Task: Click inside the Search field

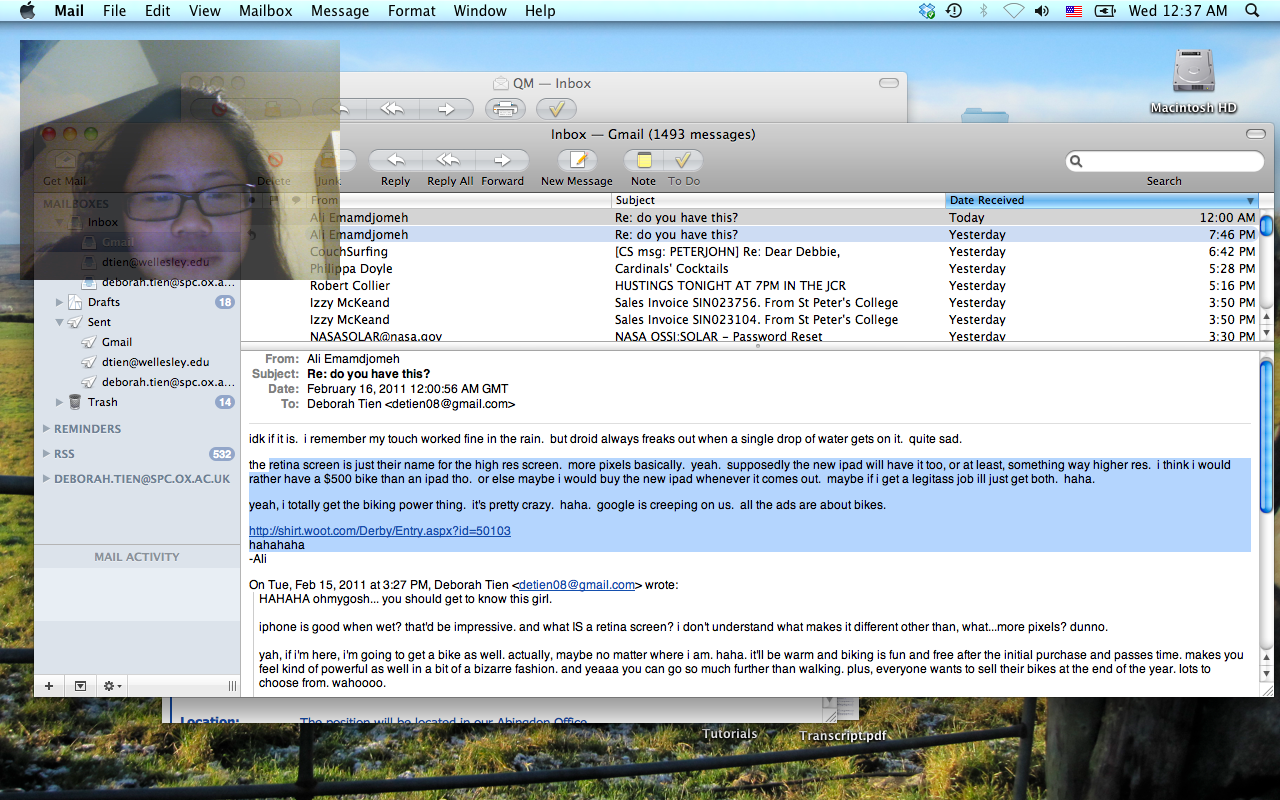Action: pyautogui.click(x=1172, y=161)
